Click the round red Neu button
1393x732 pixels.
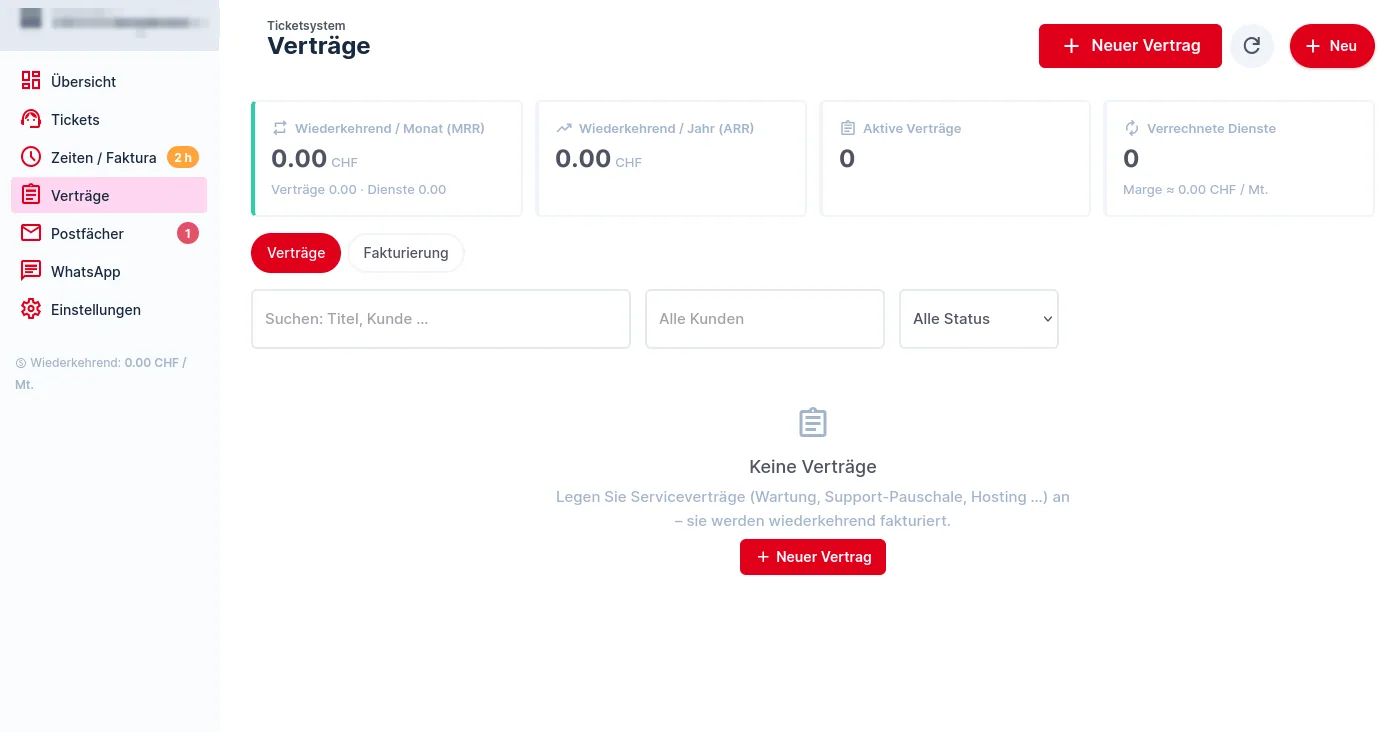(x=1332, y=46)
